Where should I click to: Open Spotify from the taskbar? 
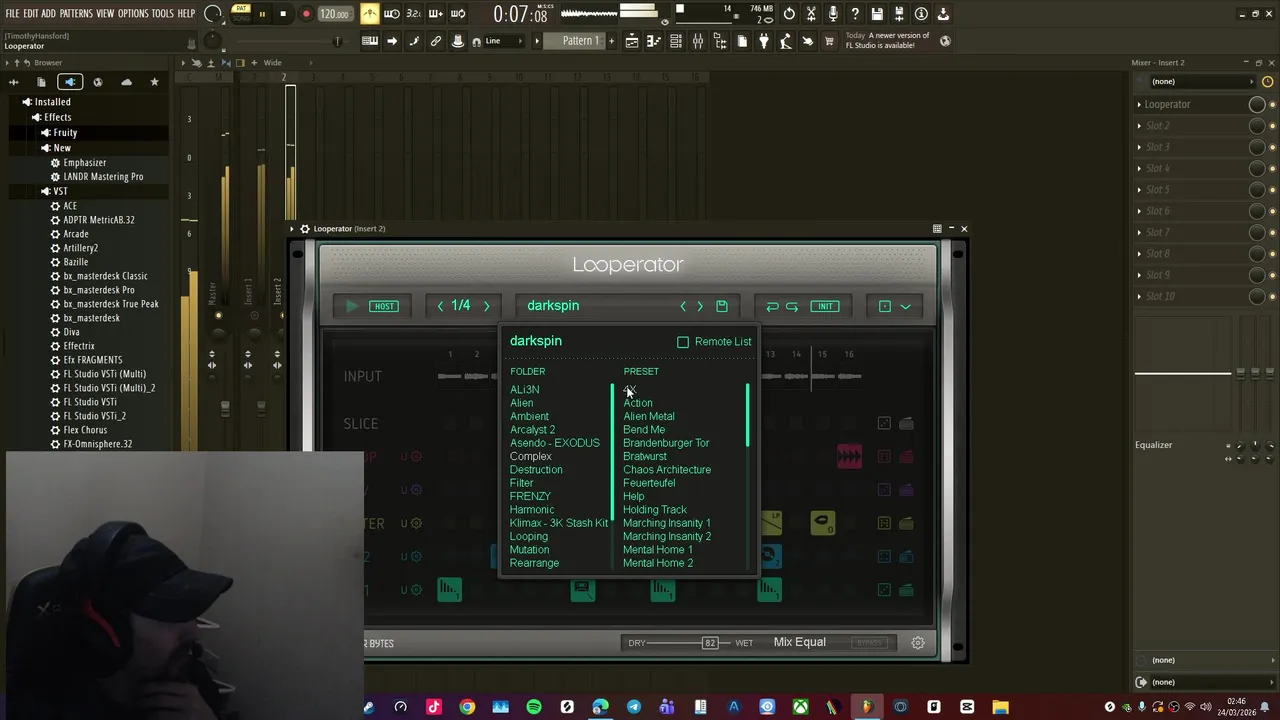534,707
